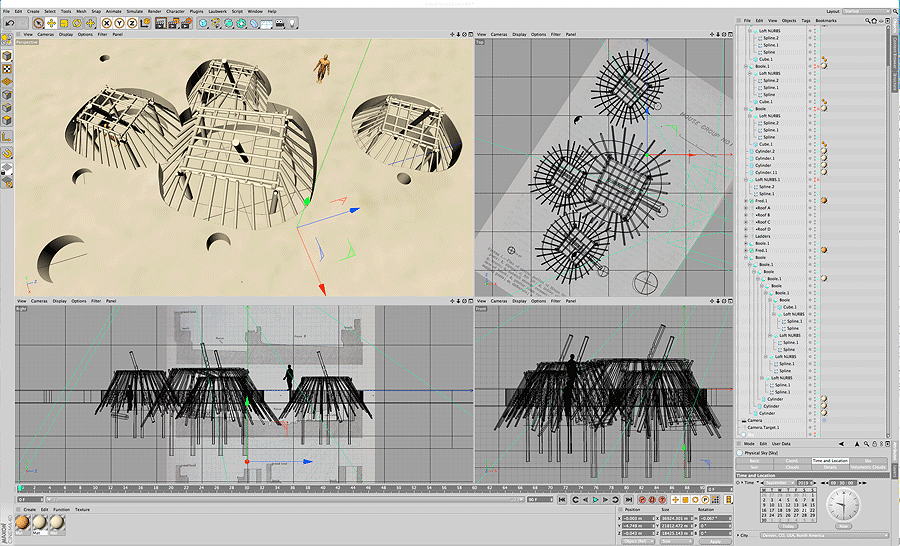Screen dimensions: 900x546
Task: Click the red Record Keyframe button
Action: (x=642, y=499)
